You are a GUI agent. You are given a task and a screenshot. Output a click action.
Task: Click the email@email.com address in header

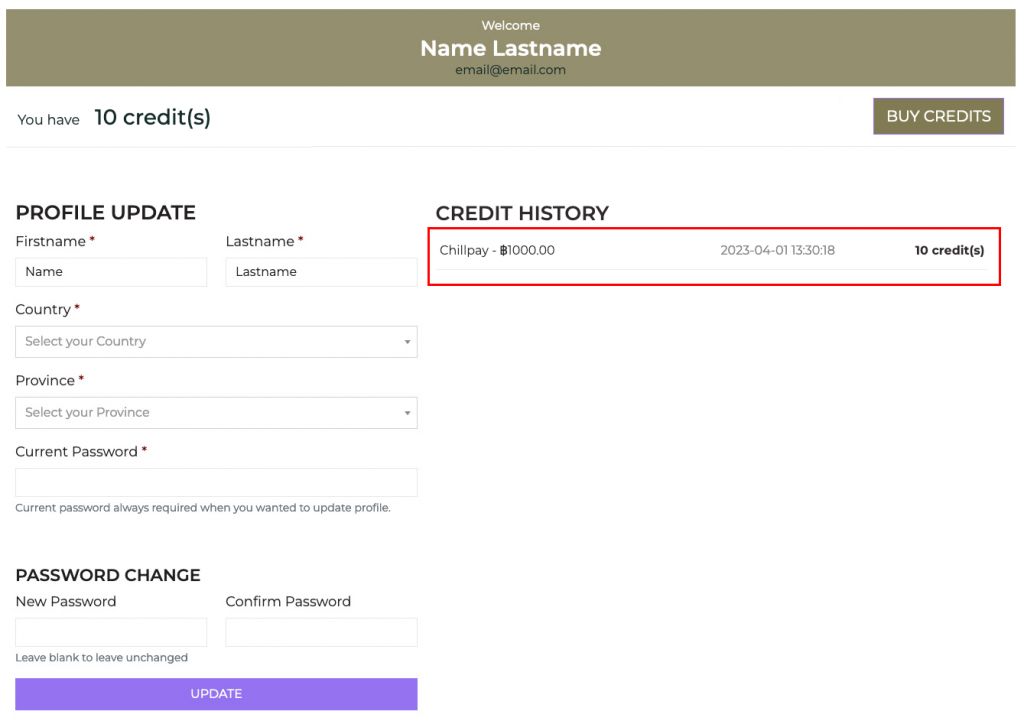pyautogui.click(x=510, y=70)
